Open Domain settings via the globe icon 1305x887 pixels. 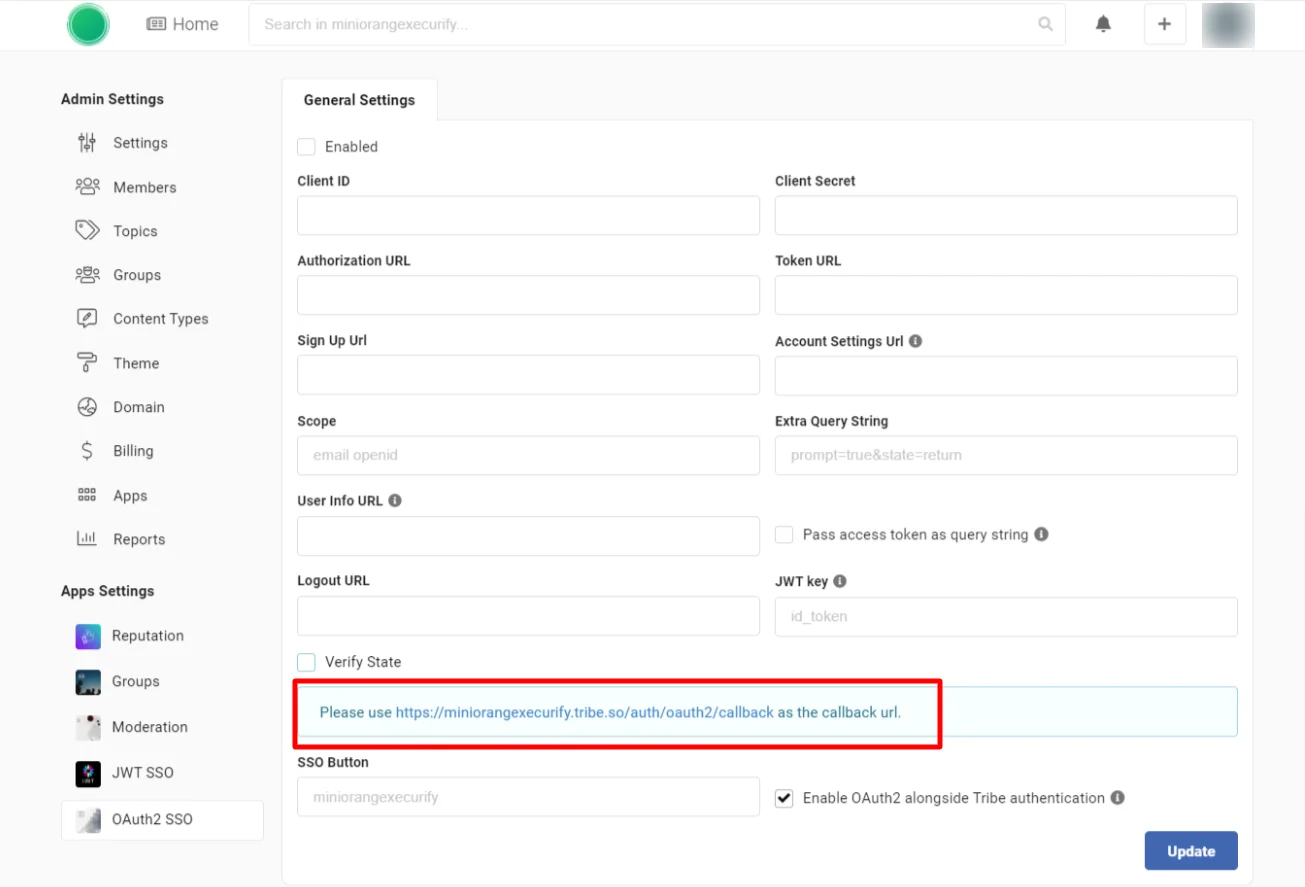point(88,407)
